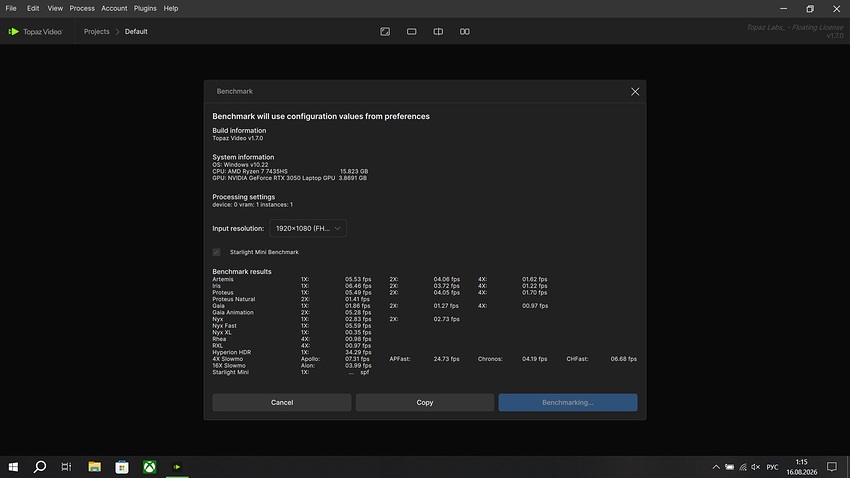
Task: Open the Edit menu
Action: coord(33,8)
